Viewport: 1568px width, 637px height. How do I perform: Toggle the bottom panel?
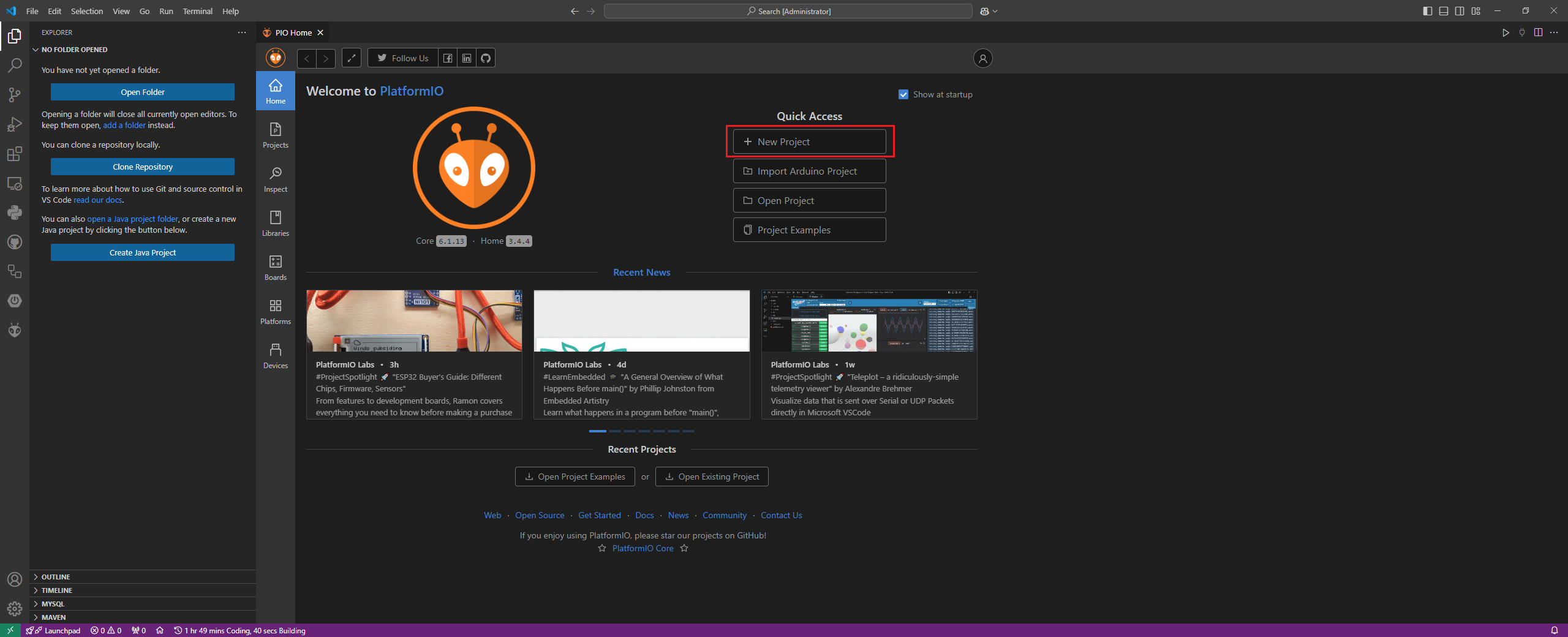1444,11
